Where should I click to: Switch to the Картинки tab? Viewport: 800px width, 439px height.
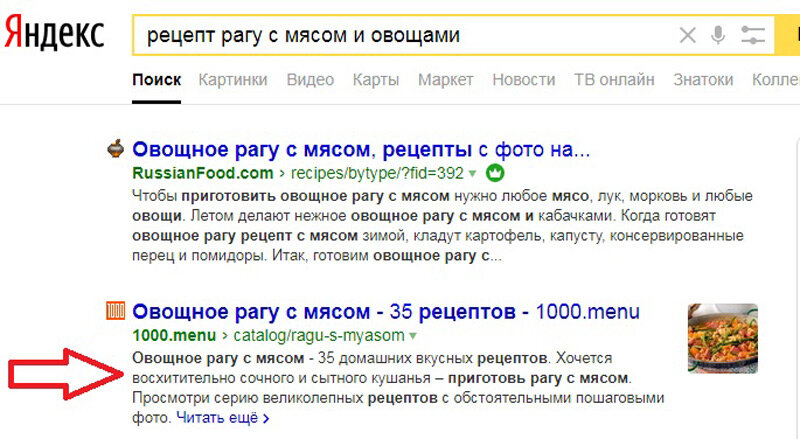233,80
